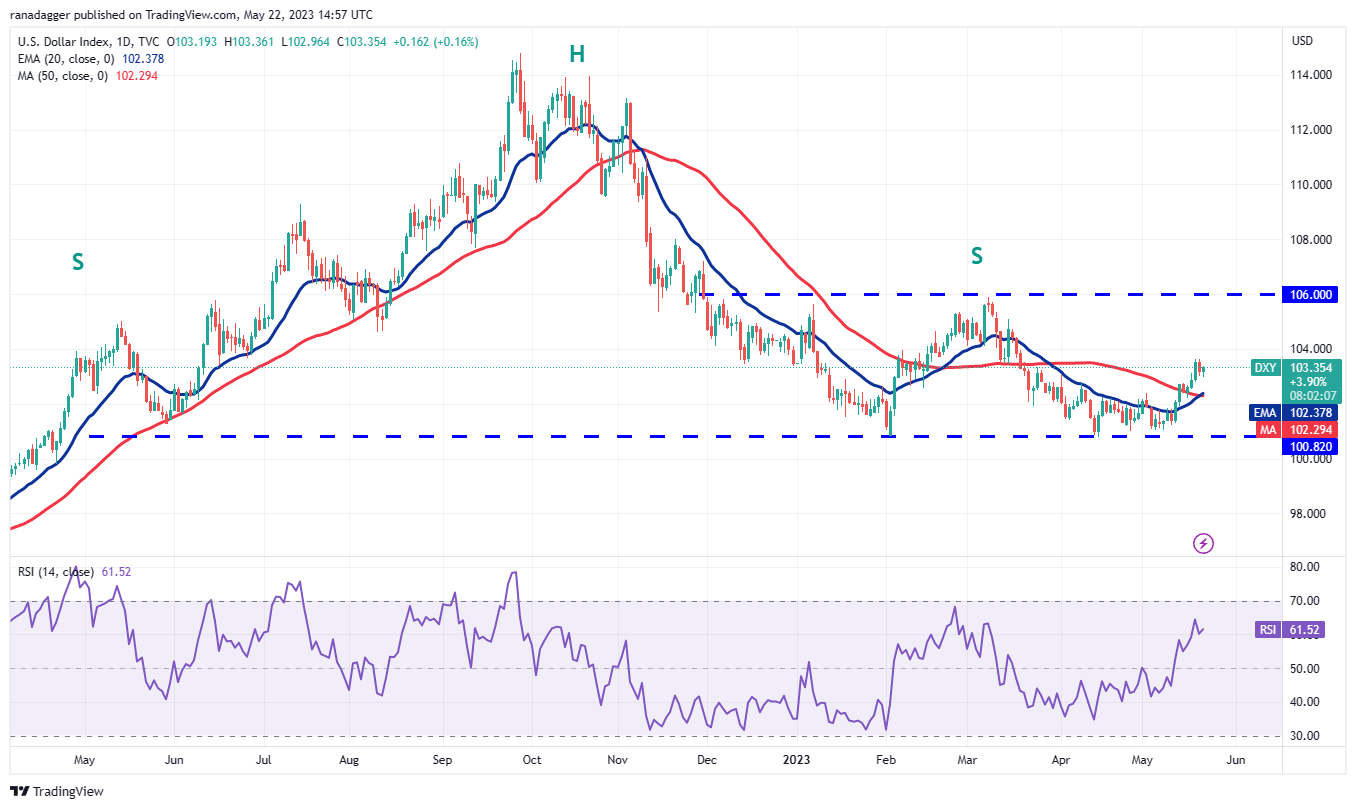Click Oct on the date axis
This screenshot has height=809, width=1356.
click(x=532, y=760)
